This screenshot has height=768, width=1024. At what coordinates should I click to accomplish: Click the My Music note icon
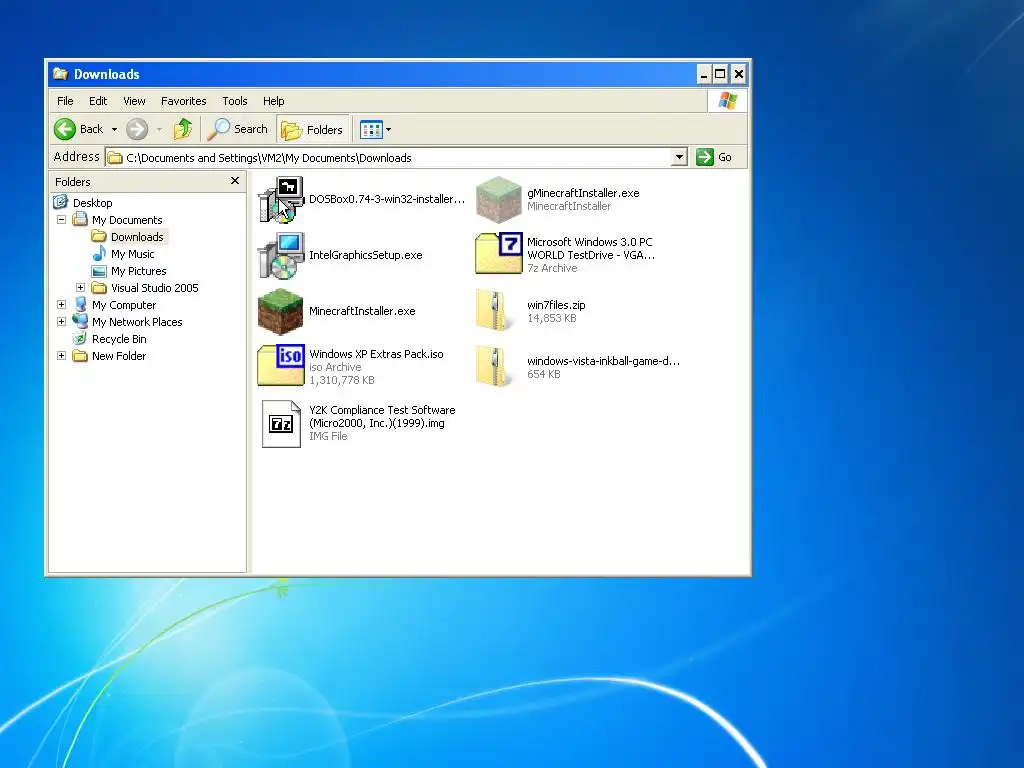coord(99,253)
